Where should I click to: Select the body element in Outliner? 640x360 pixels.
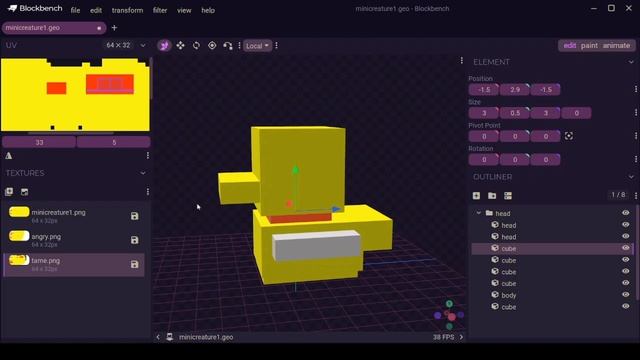point(553,295)
